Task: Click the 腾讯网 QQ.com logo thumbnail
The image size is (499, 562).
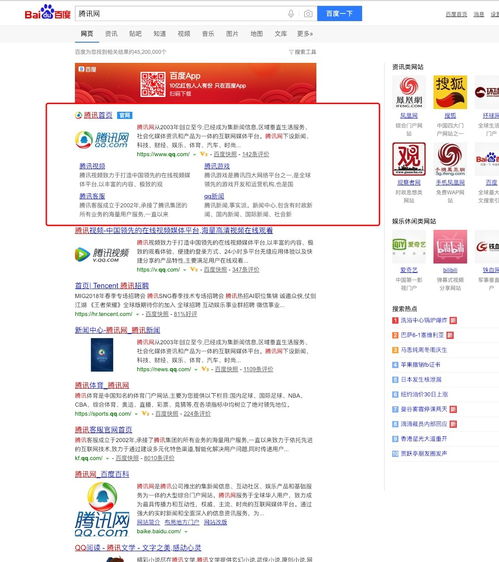Action: [102, 139]
